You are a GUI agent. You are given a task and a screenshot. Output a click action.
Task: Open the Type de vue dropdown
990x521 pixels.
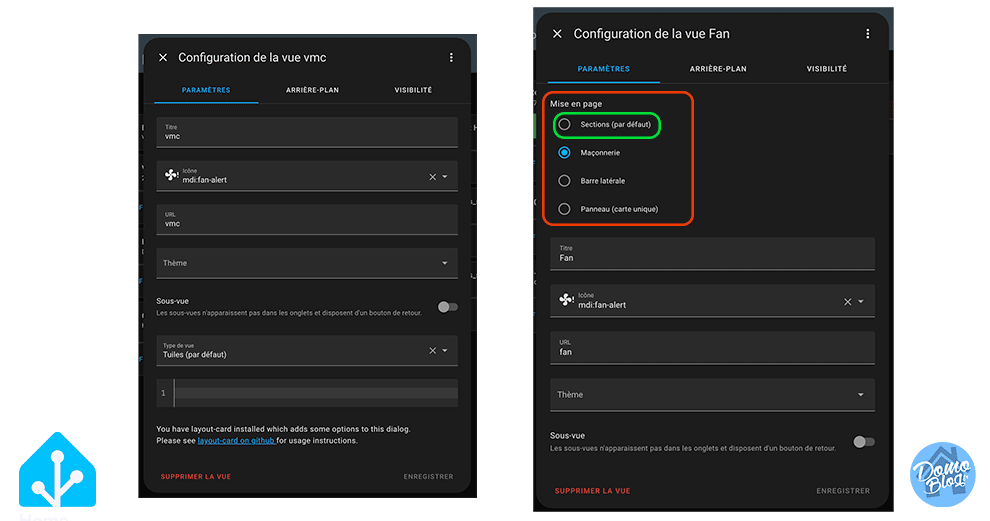445,350
